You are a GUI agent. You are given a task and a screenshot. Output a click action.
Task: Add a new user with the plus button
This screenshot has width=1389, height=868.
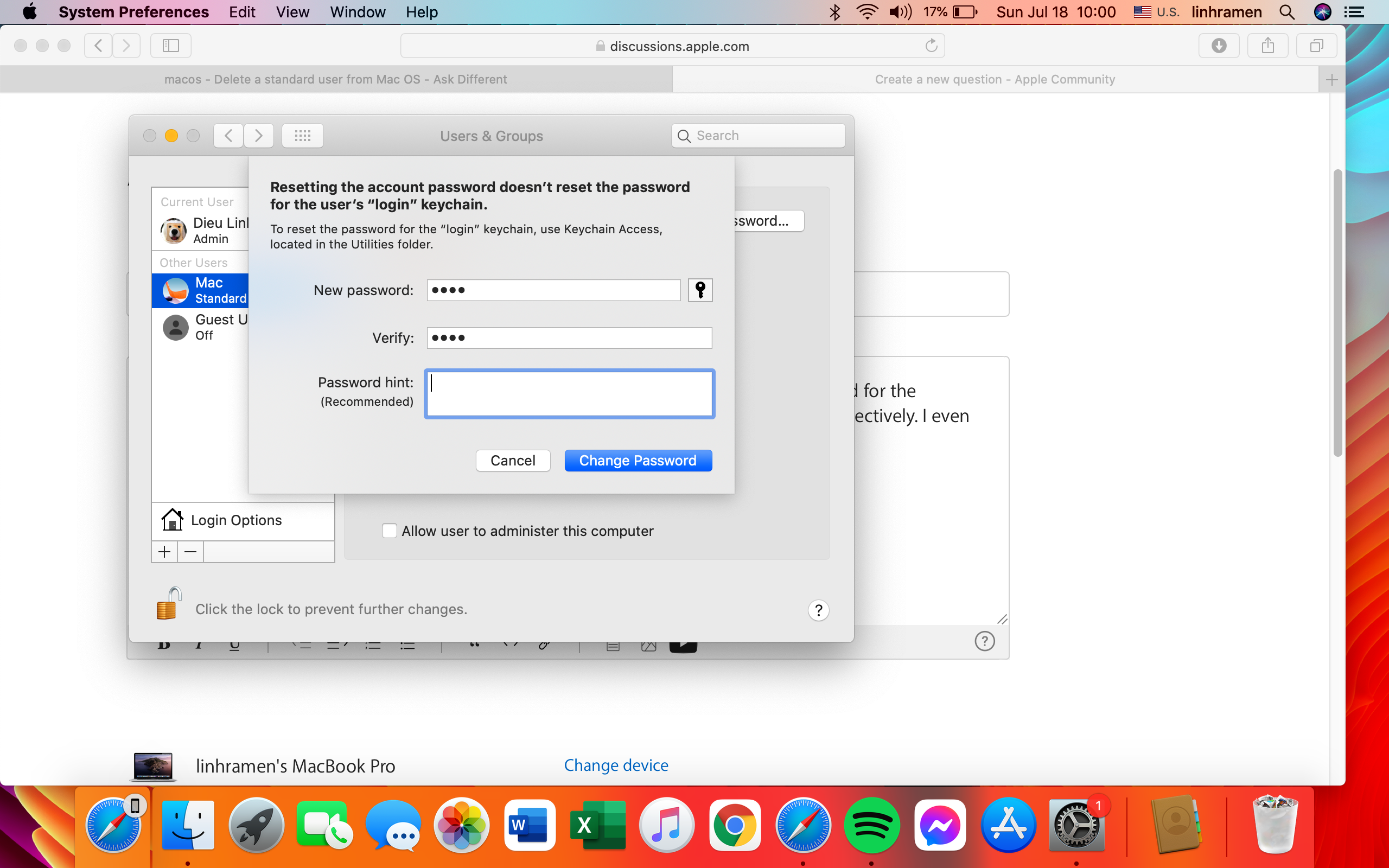(x=163, y=551)
